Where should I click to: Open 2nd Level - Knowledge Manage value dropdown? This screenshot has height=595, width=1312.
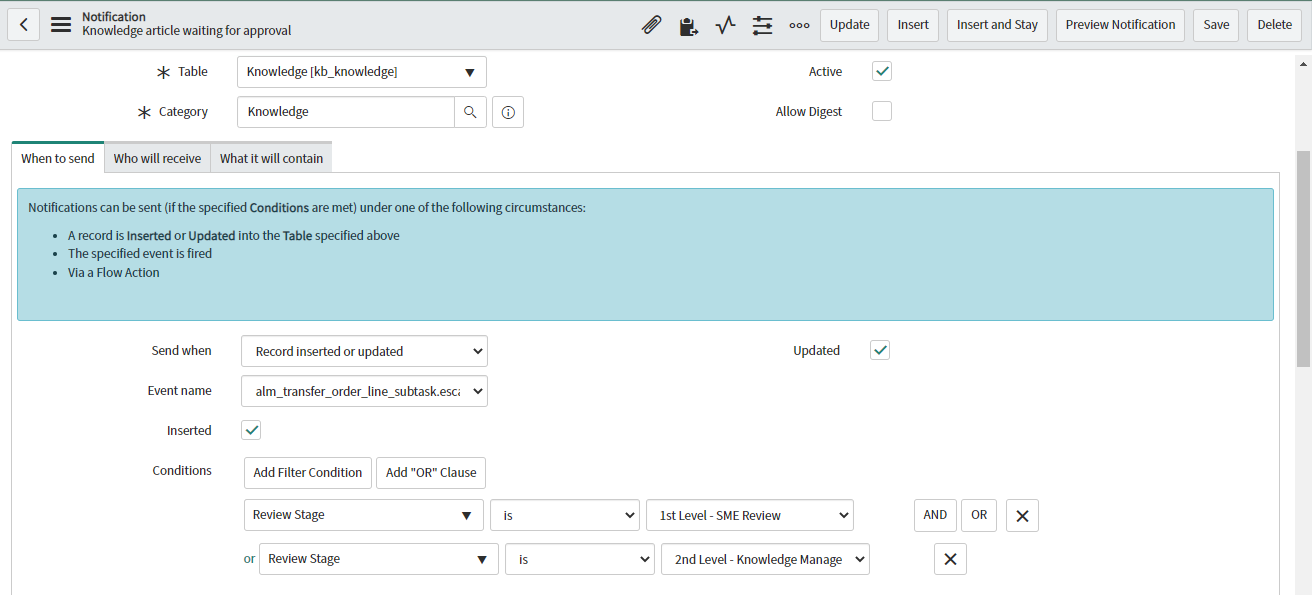(765, 559)
